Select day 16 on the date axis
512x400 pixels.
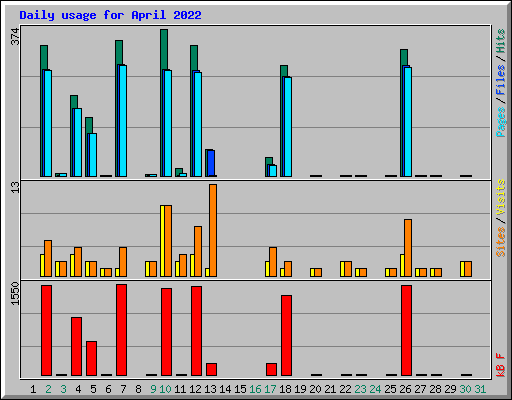255,389
